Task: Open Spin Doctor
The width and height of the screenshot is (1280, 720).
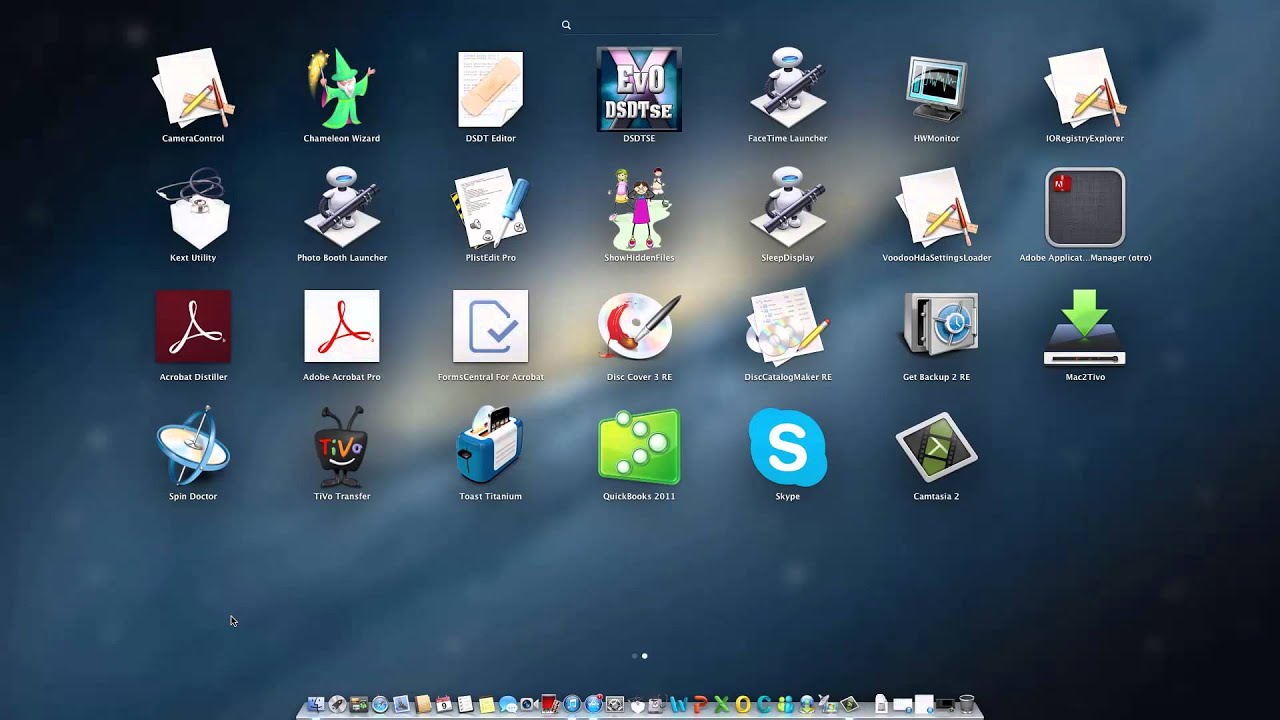Action: click(193, 446)
